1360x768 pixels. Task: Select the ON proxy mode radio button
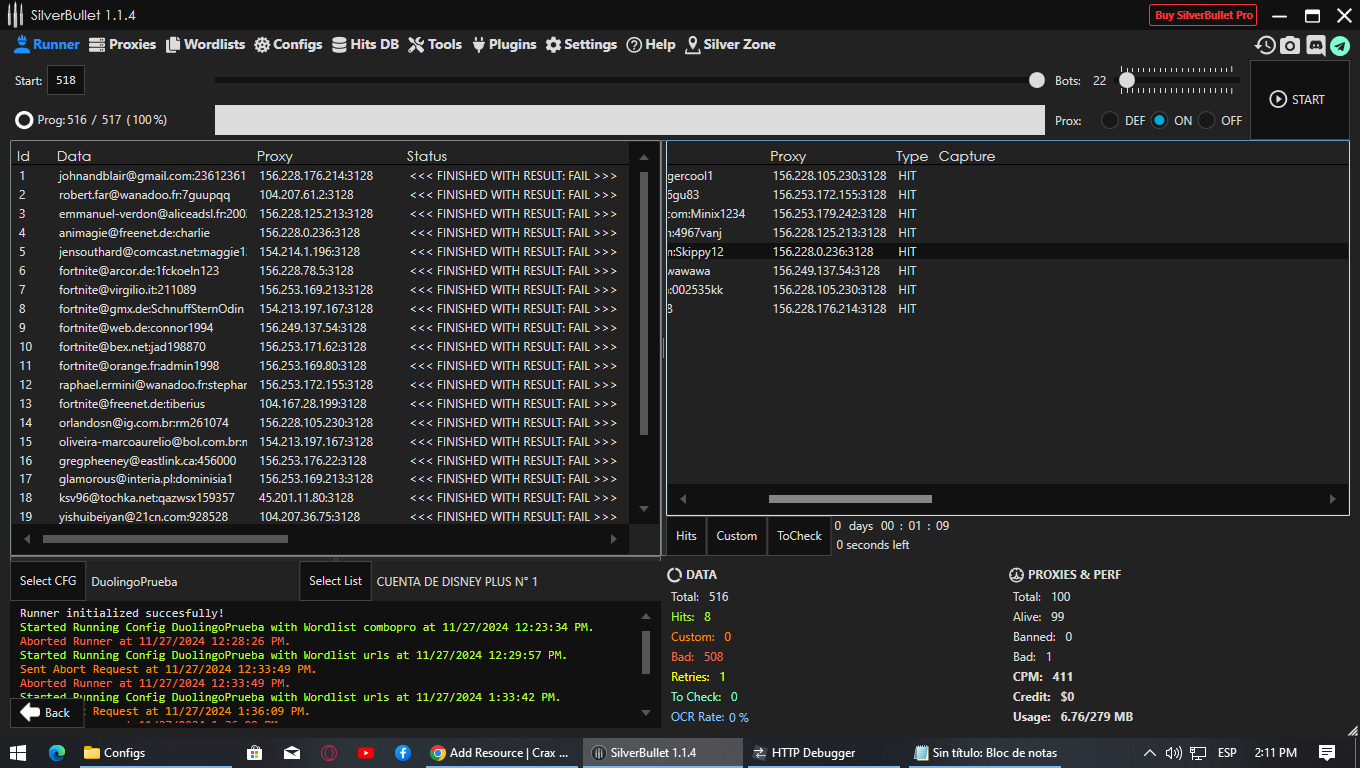click(x=1159, y=120)
